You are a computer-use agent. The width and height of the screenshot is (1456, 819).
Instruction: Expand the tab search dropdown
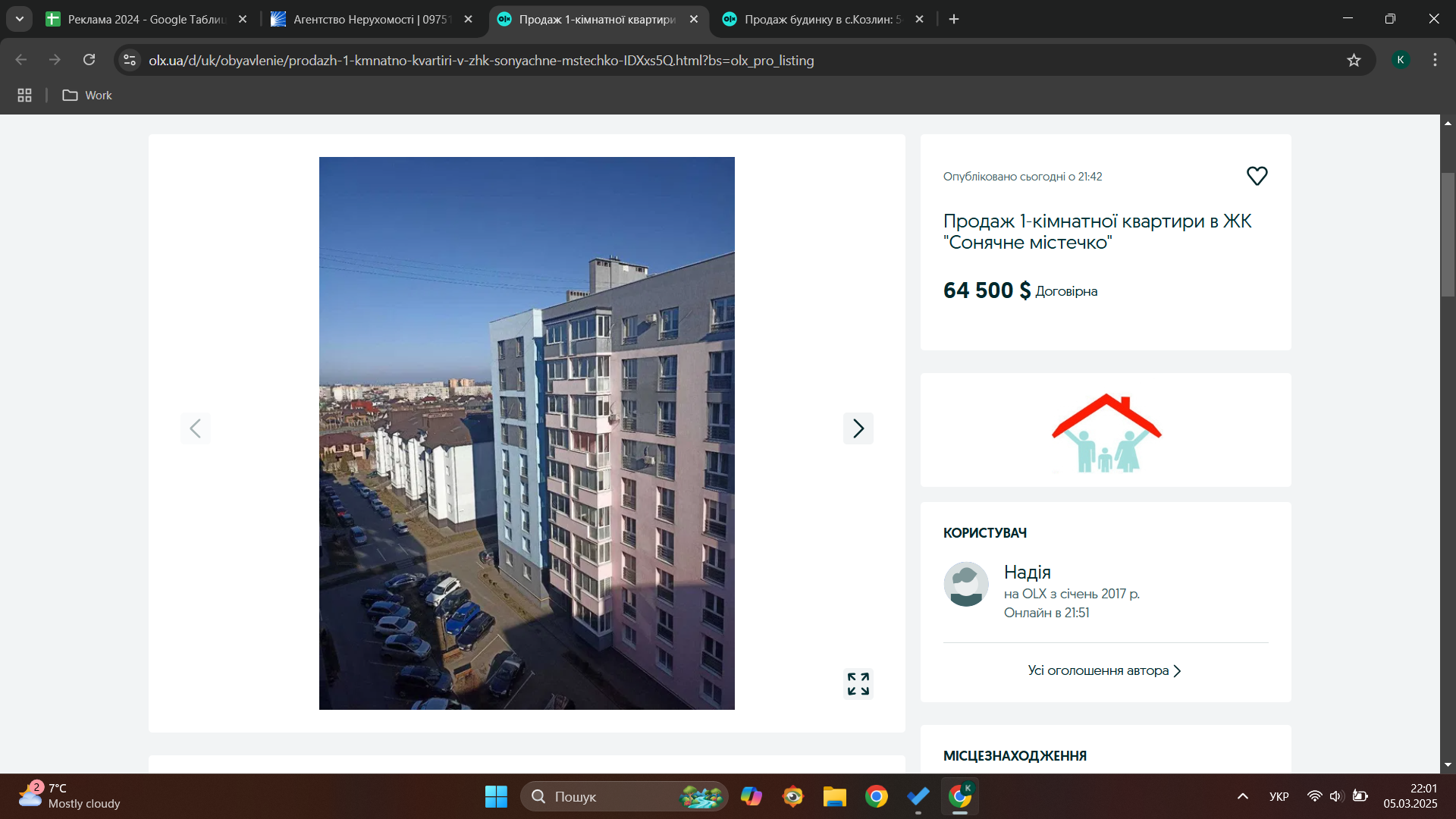point(19,19)
